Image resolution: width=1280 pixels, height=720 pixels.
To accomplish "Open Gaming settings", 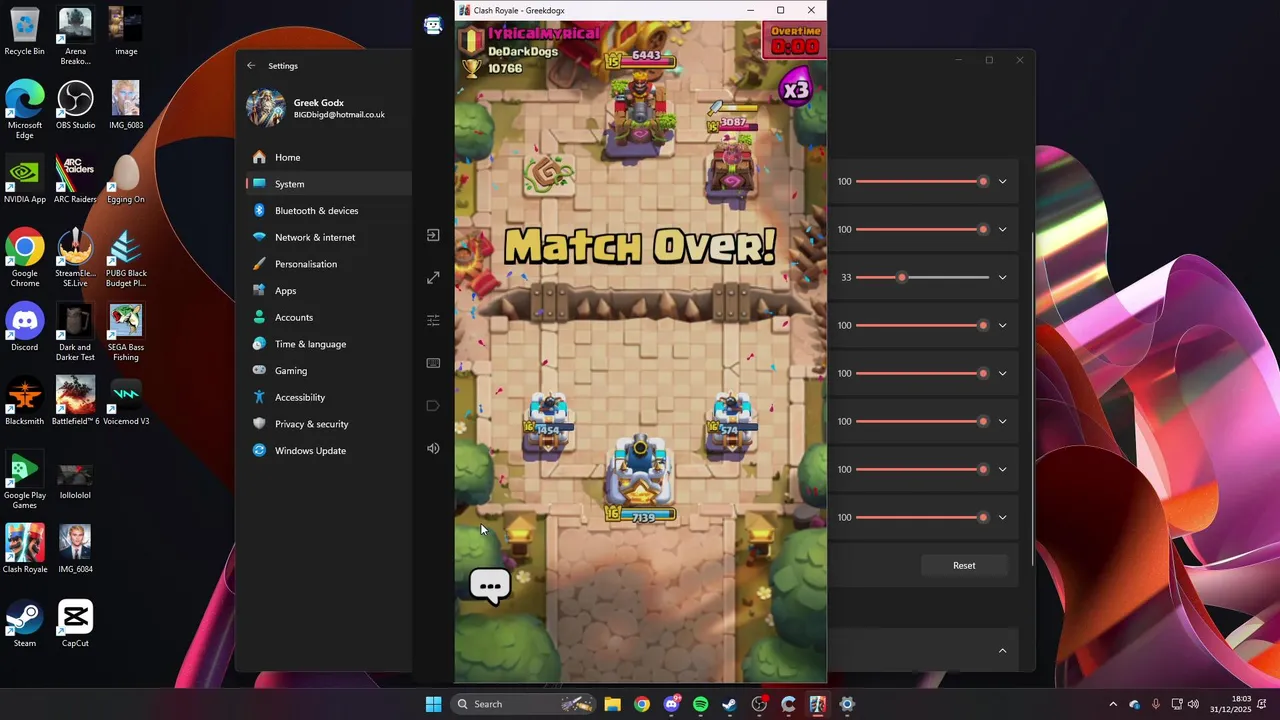I will click(328, 371).
